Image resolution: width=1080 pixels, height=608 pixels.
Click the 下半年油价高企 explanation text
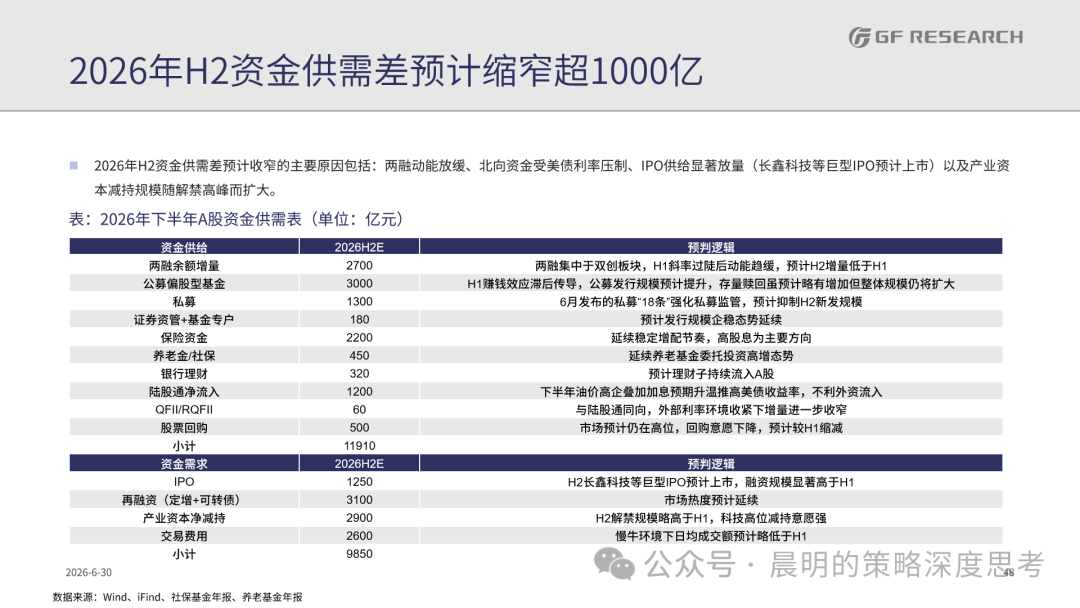tap(711, 391)
